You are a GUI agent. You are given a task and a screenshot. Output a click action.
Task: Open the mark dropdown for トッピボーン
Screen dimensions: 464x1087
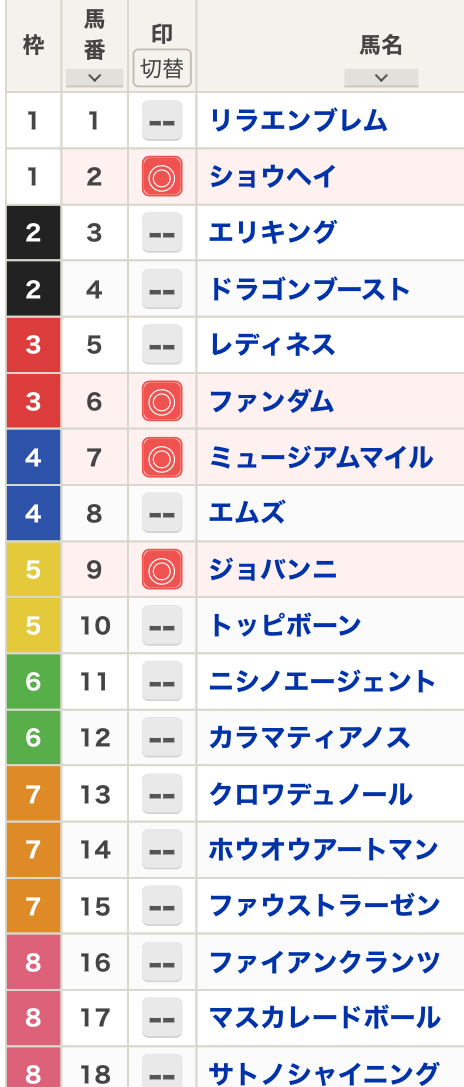pos(162,625)
